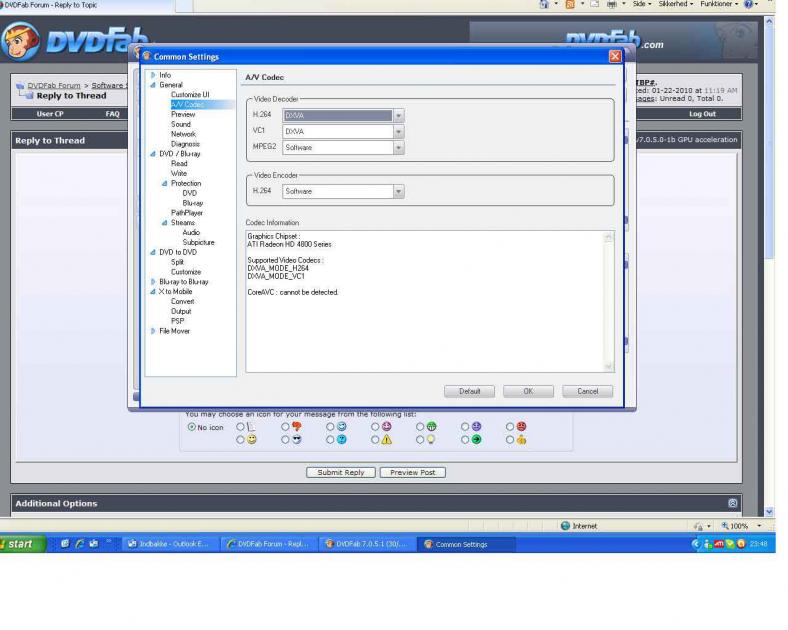Click FAQ in forum navigation bar
The image size is (788, 630).
point(113,114)
